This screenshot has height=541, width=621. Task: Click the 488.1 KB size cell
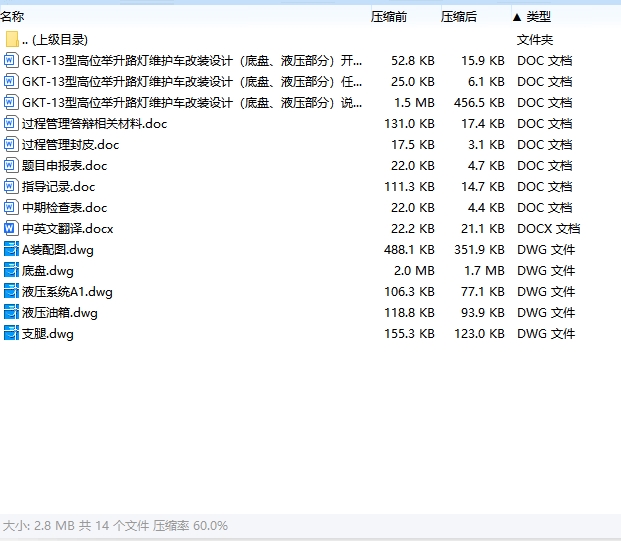(410, 250)
